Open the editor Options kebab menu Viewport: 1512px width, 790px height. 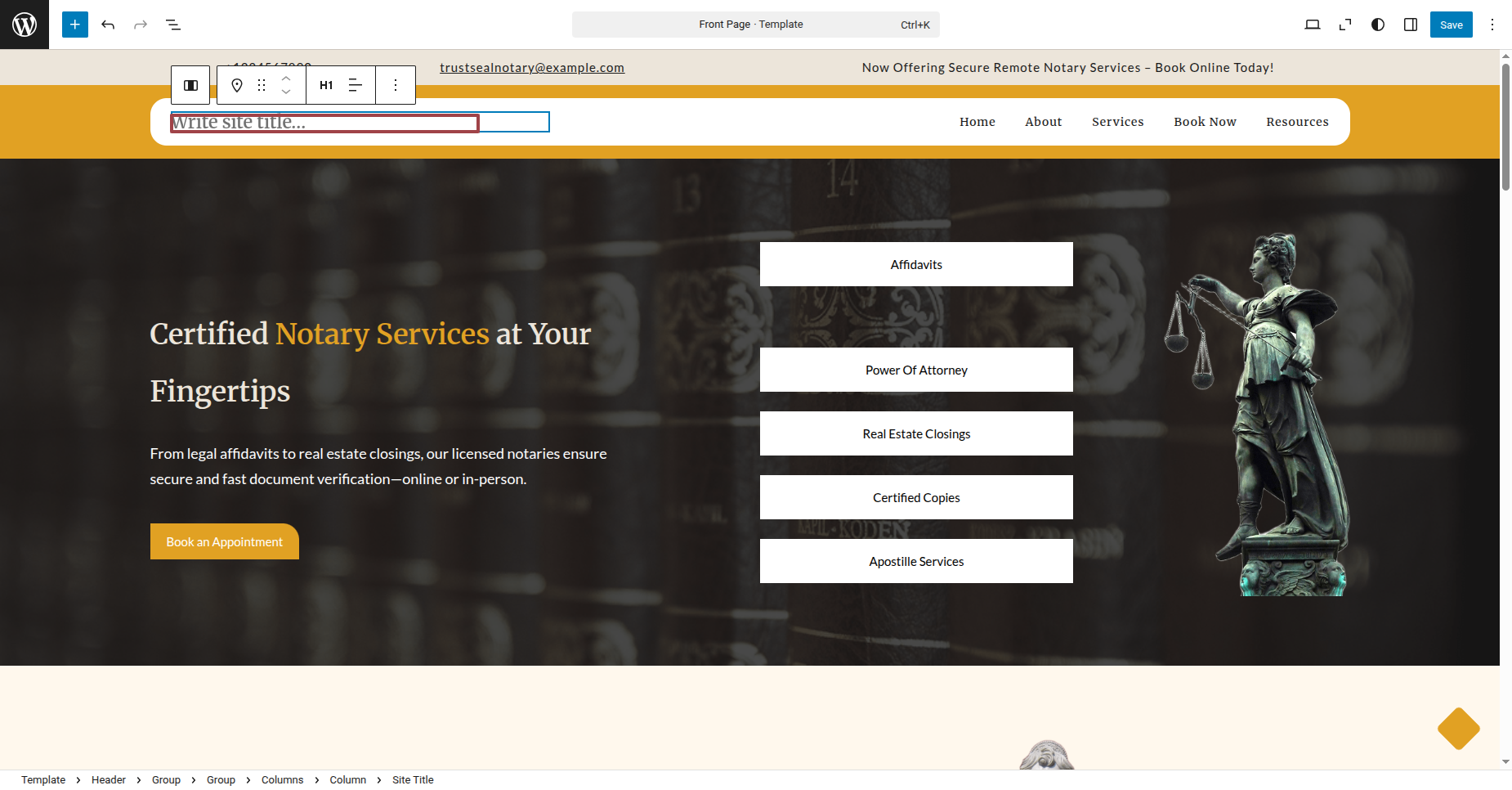1492,25
